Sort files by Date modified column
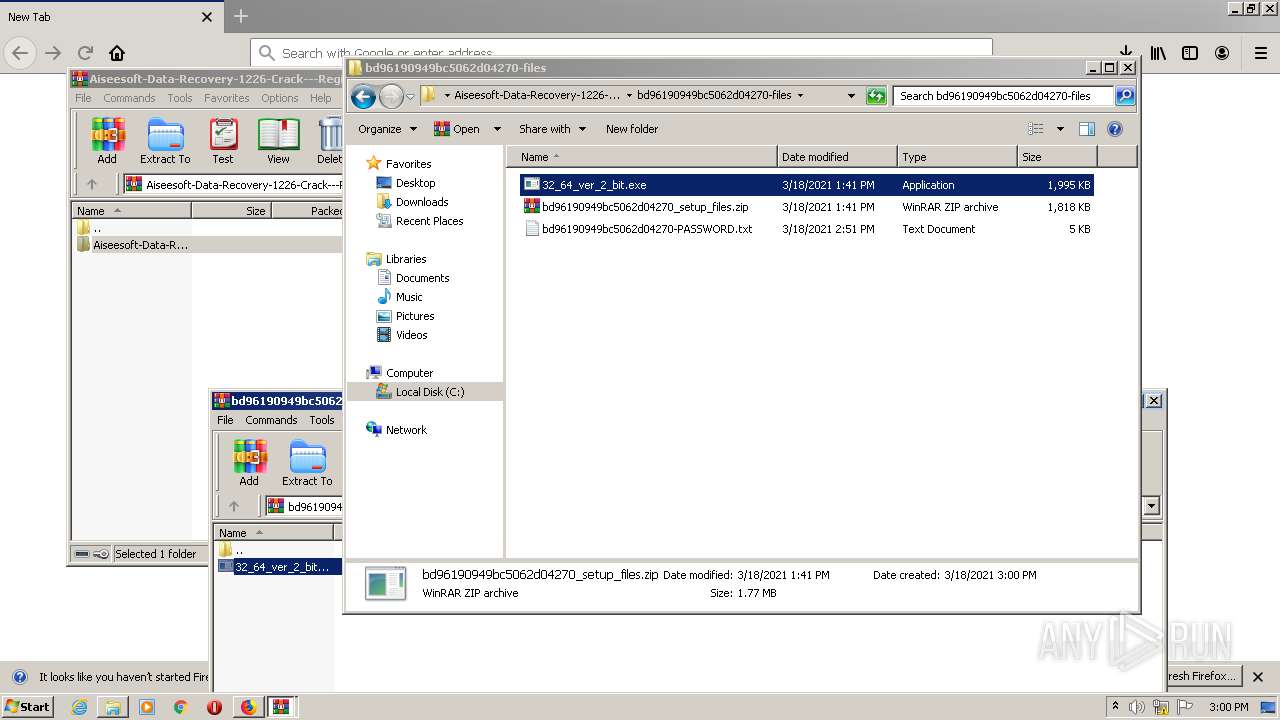This screenshot has width=1280, height=720. pyautogui.click(x=837, y=157)
